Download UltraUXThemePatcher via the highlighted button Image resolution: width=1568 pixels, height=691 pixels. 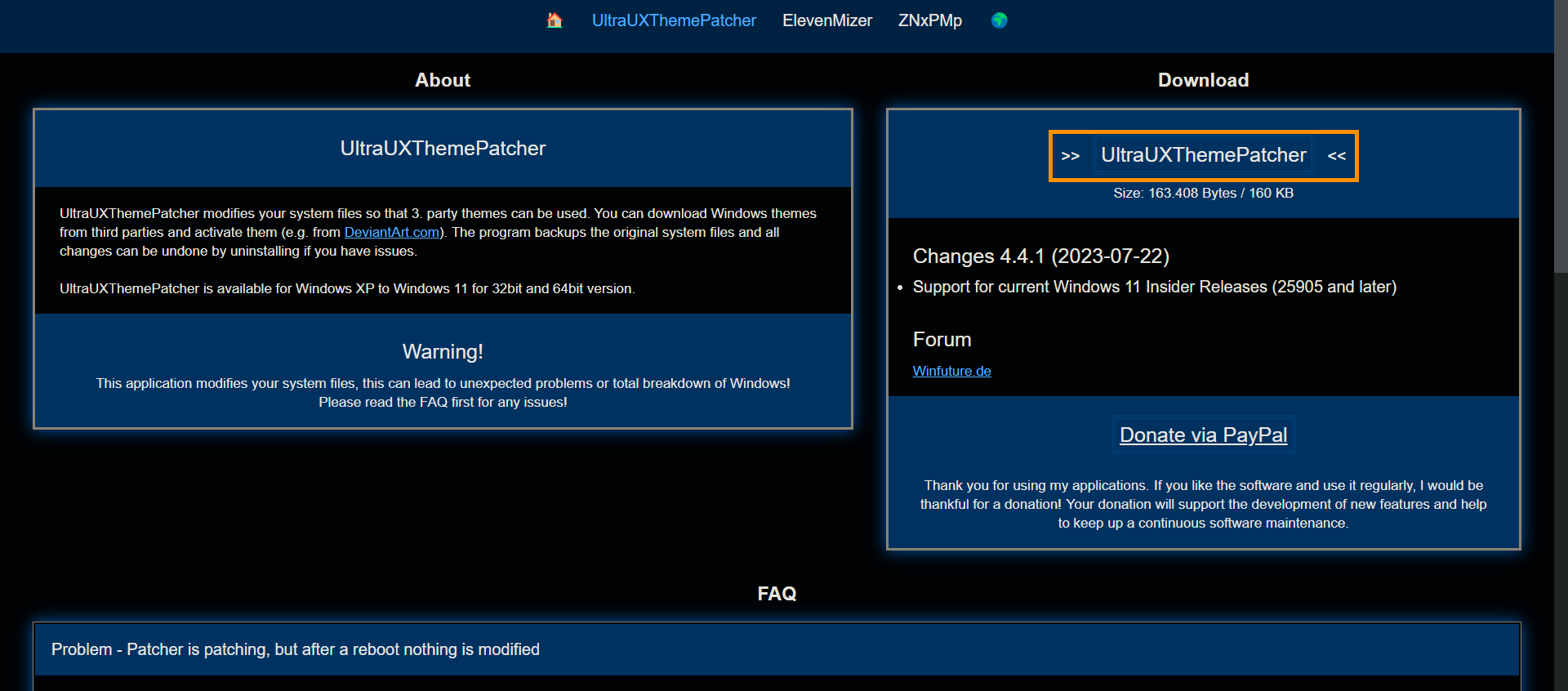pos(1203,155)
